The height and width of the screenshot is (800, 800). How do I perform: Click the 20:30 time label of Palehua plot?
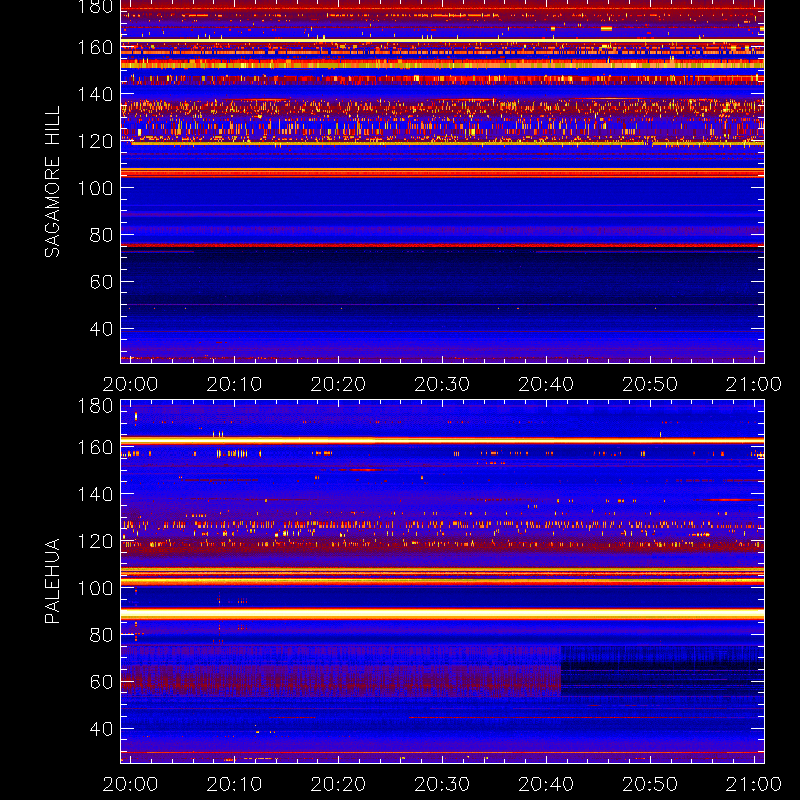[x=442, y=784]
